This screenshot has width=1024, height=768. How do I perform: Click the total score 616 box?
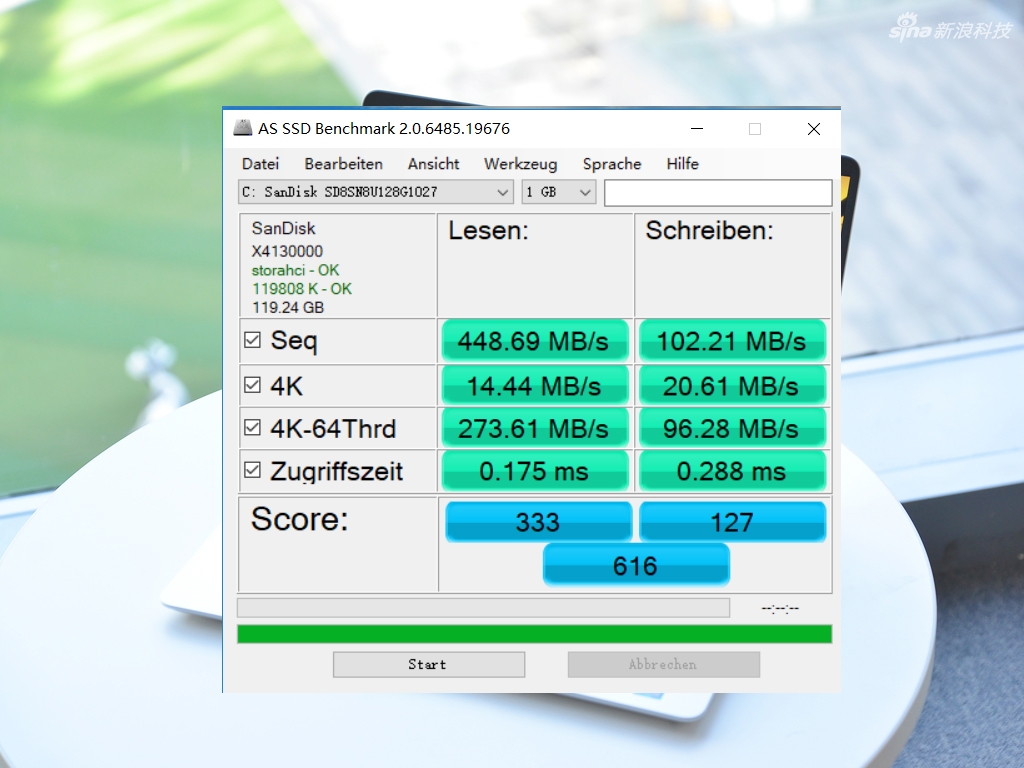click(635, 566)
